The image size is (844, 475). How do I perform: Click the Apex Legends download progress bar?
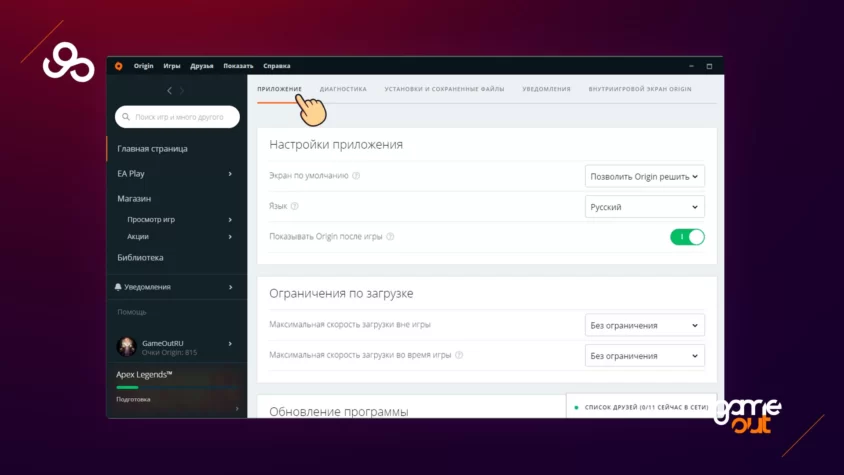tap(177, 387)
